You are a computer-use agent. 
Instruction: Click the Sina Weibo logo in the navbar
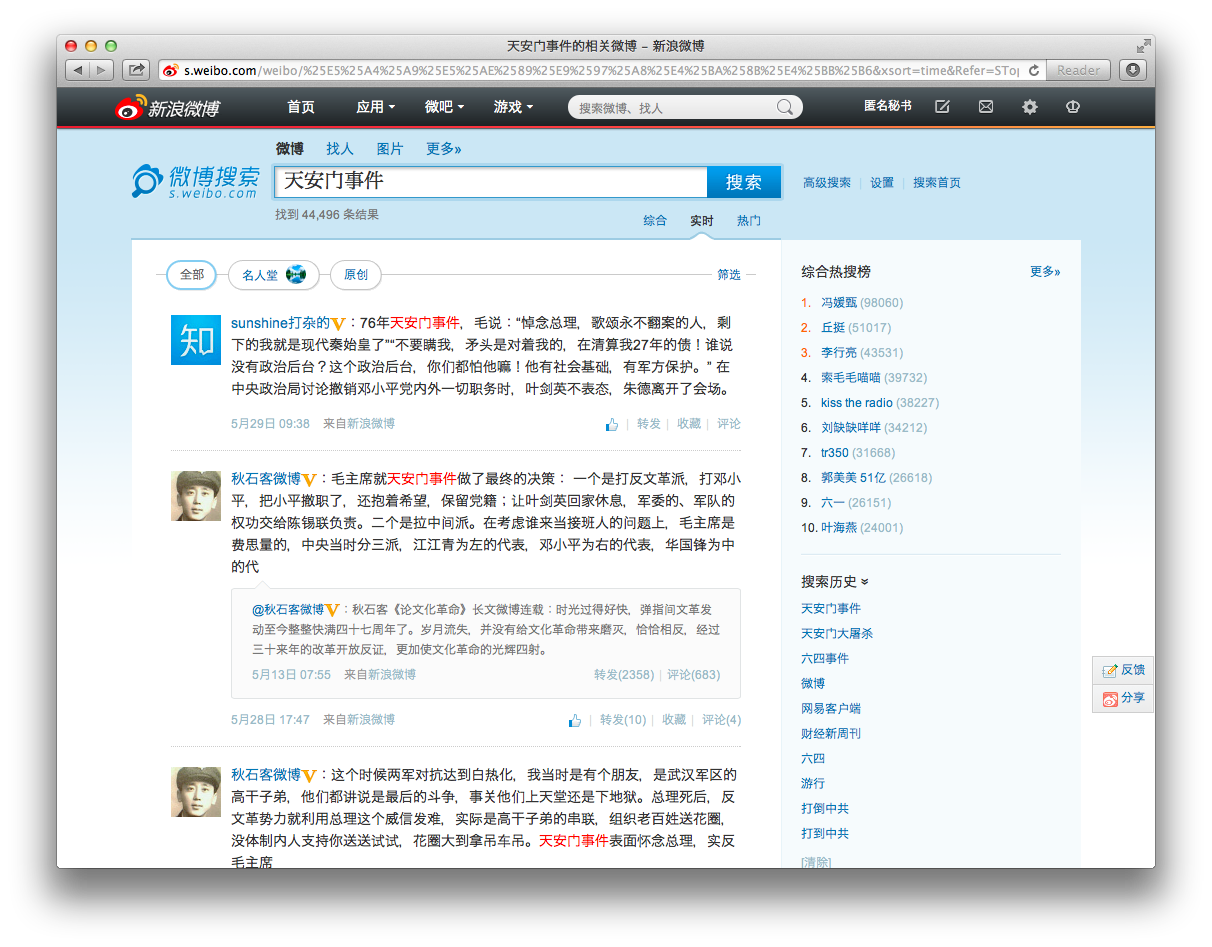click(x=167, y=107)
